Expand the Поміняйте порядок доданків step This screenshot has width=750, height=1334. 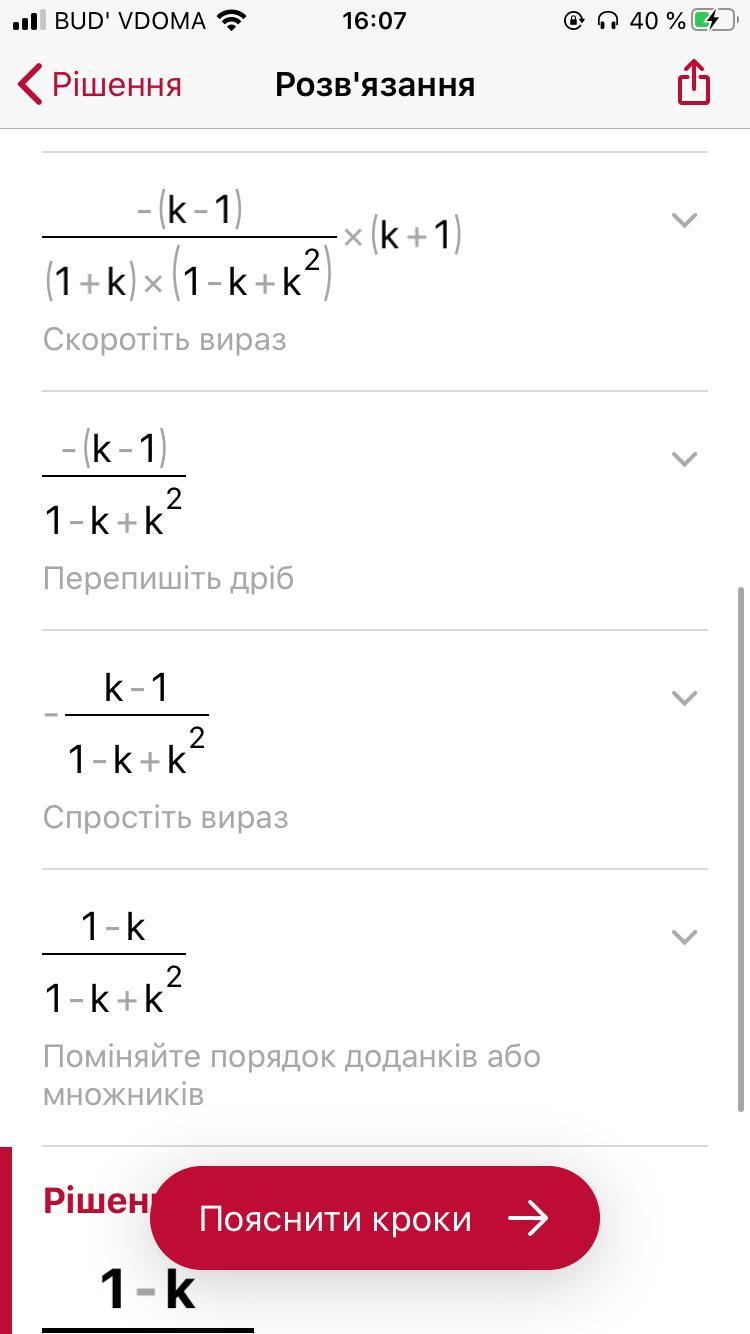click(x=684, y=937)
